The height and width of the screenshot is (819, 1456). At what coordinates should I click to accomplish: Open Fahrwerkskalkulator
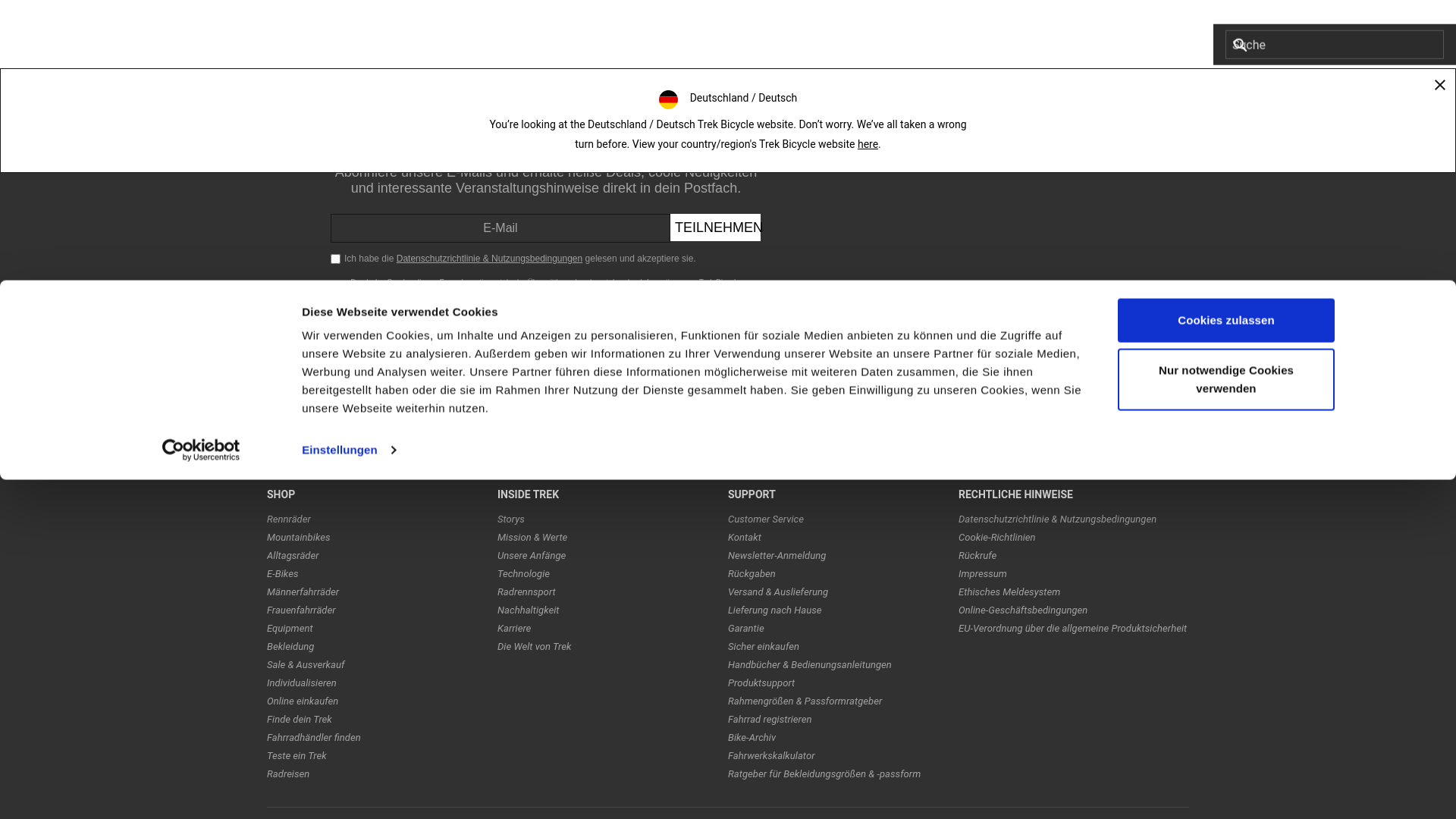point(770,756)
